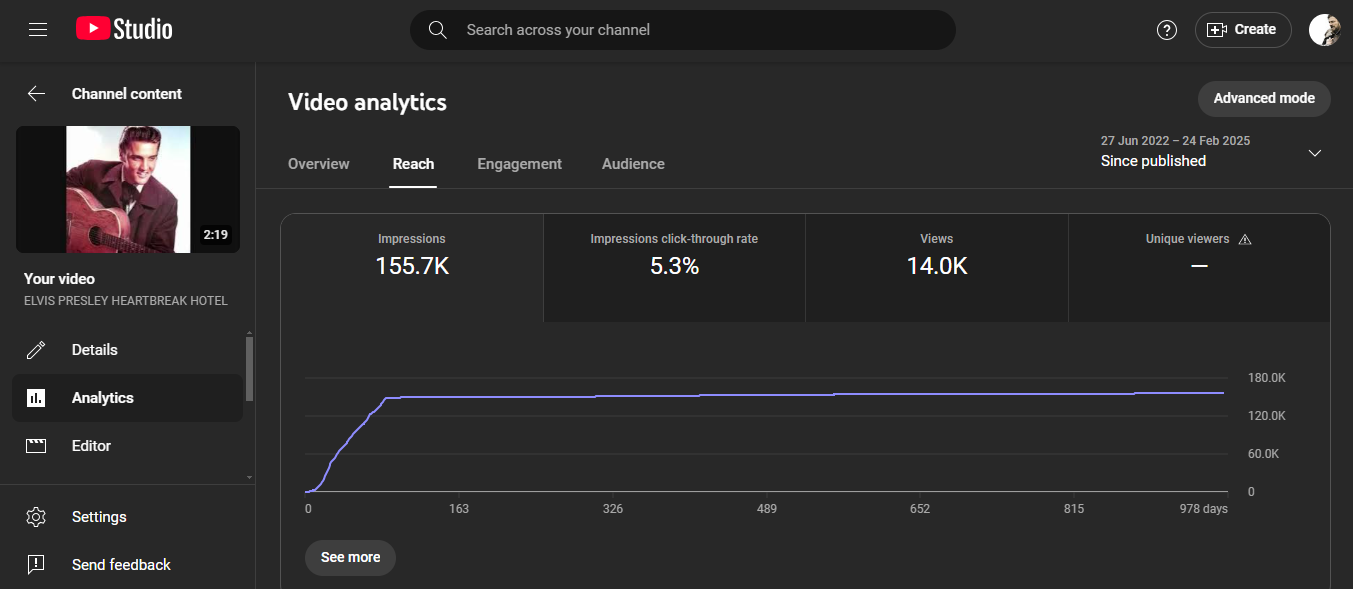Viewport: 1353px width, 589px height.
Task: Open the help question mark icon
Action: point(1166,30)
